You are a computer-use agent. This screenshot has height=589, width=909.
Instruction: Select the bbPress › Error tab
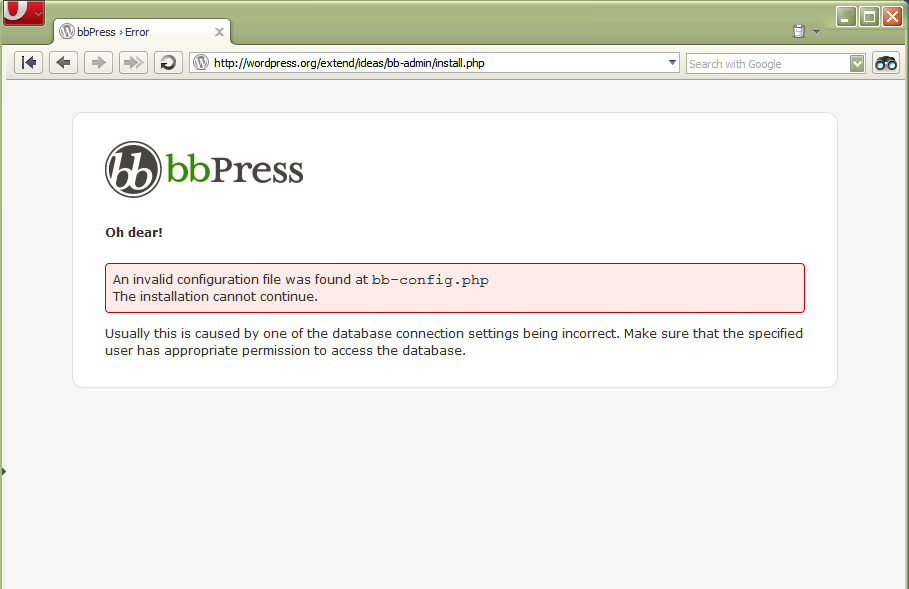click(143, 32)
